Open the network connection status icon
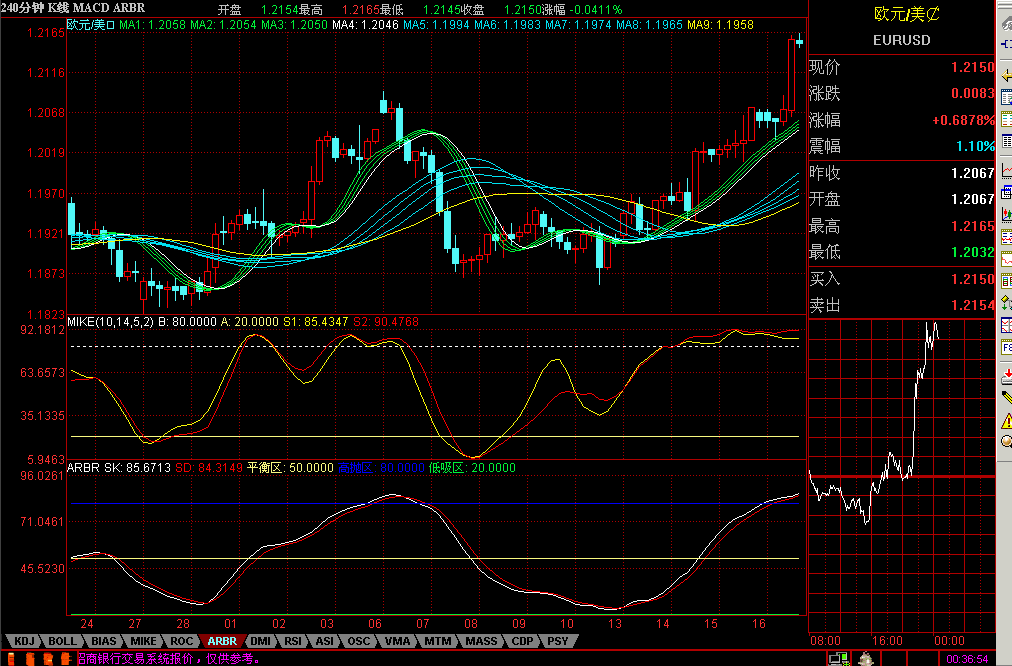This screenshot has width=1012, height=666. [x=838, y=659]
